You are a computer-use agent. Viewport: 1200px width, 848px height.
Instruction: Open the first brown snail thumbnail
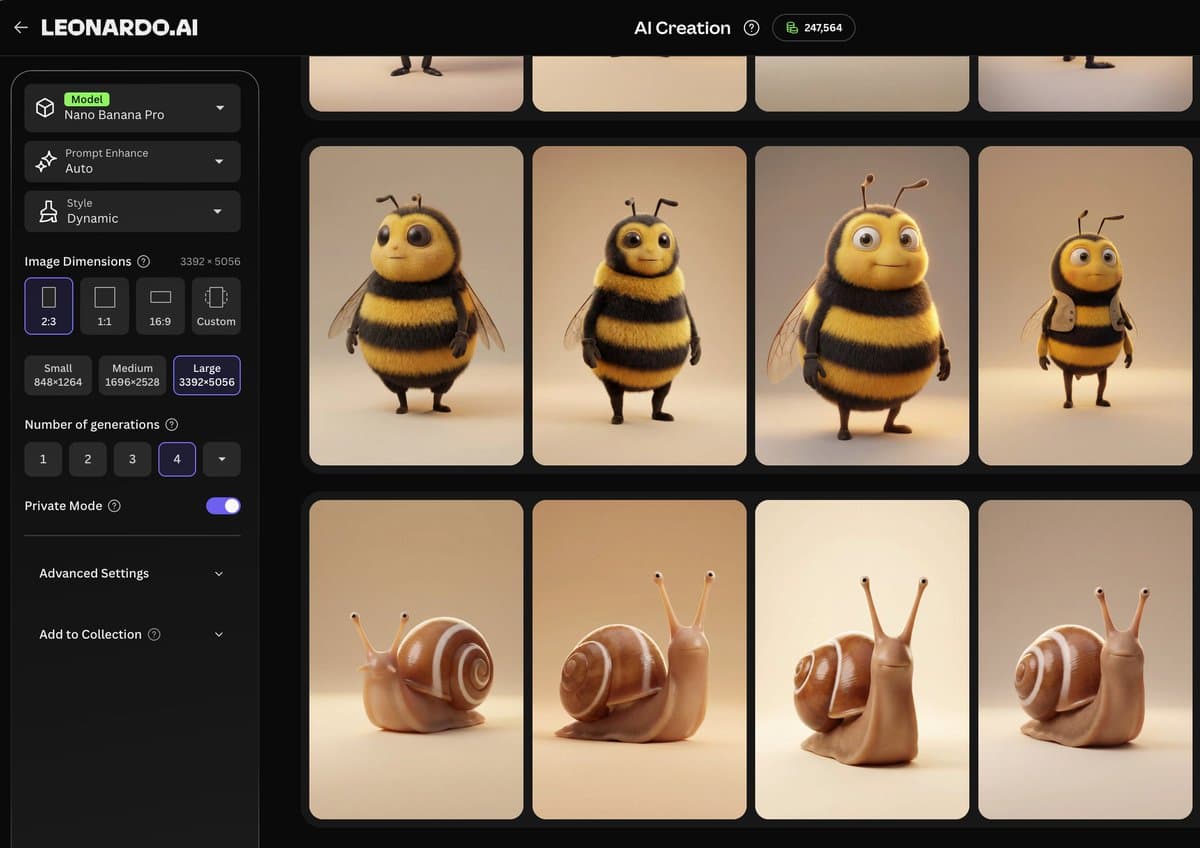[416, 658]
